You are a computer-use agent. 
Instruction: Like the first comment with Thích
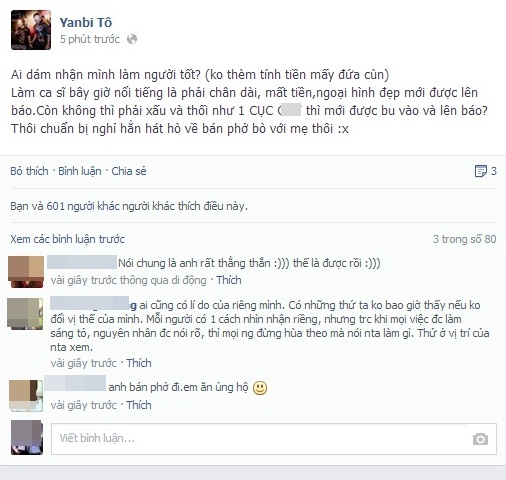pyautogui.click(x=229, y=280)
